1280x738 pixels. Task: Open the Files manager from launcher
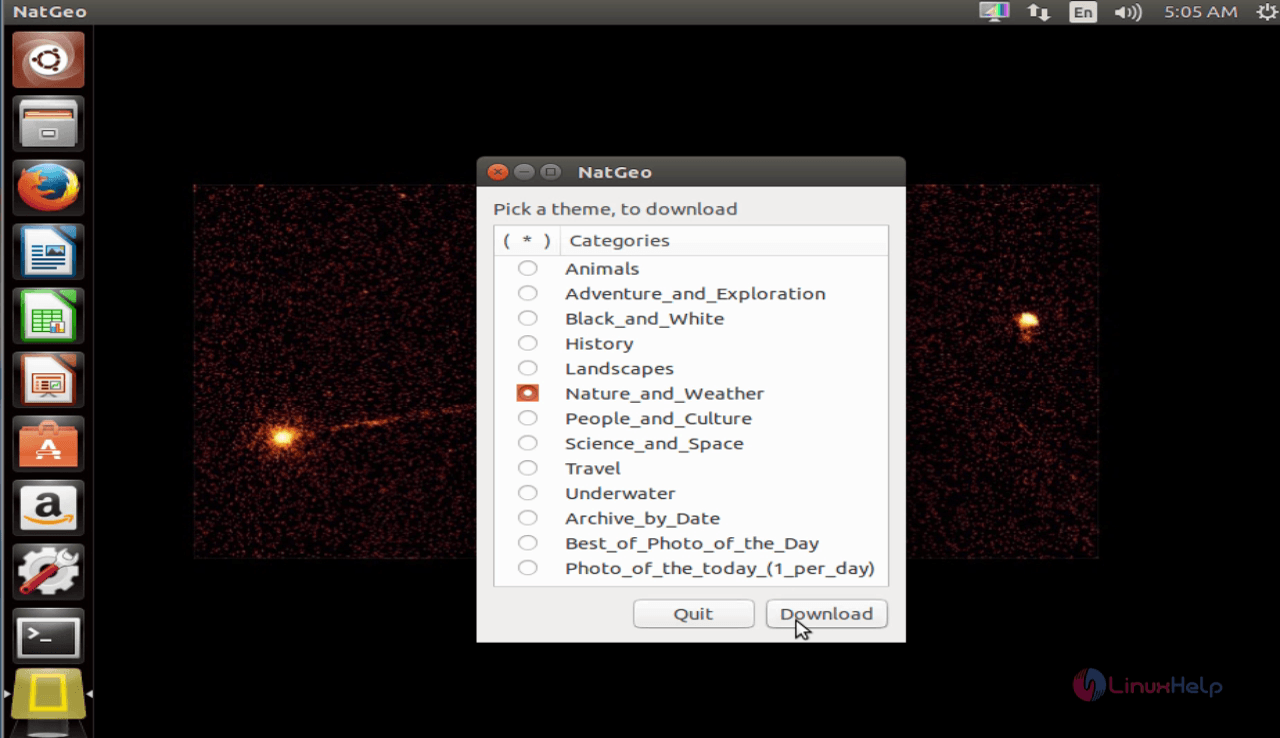click(x=48, y=124)
